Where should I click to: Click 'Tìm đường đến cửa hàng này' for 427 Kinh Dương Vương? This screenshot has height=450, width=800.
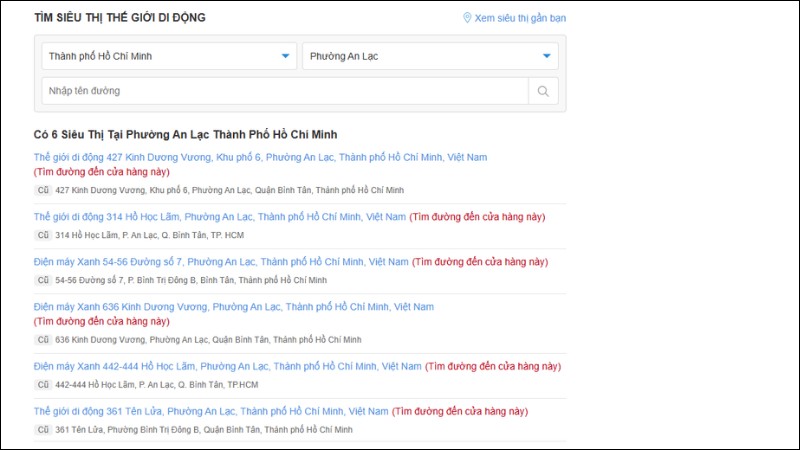102,172
